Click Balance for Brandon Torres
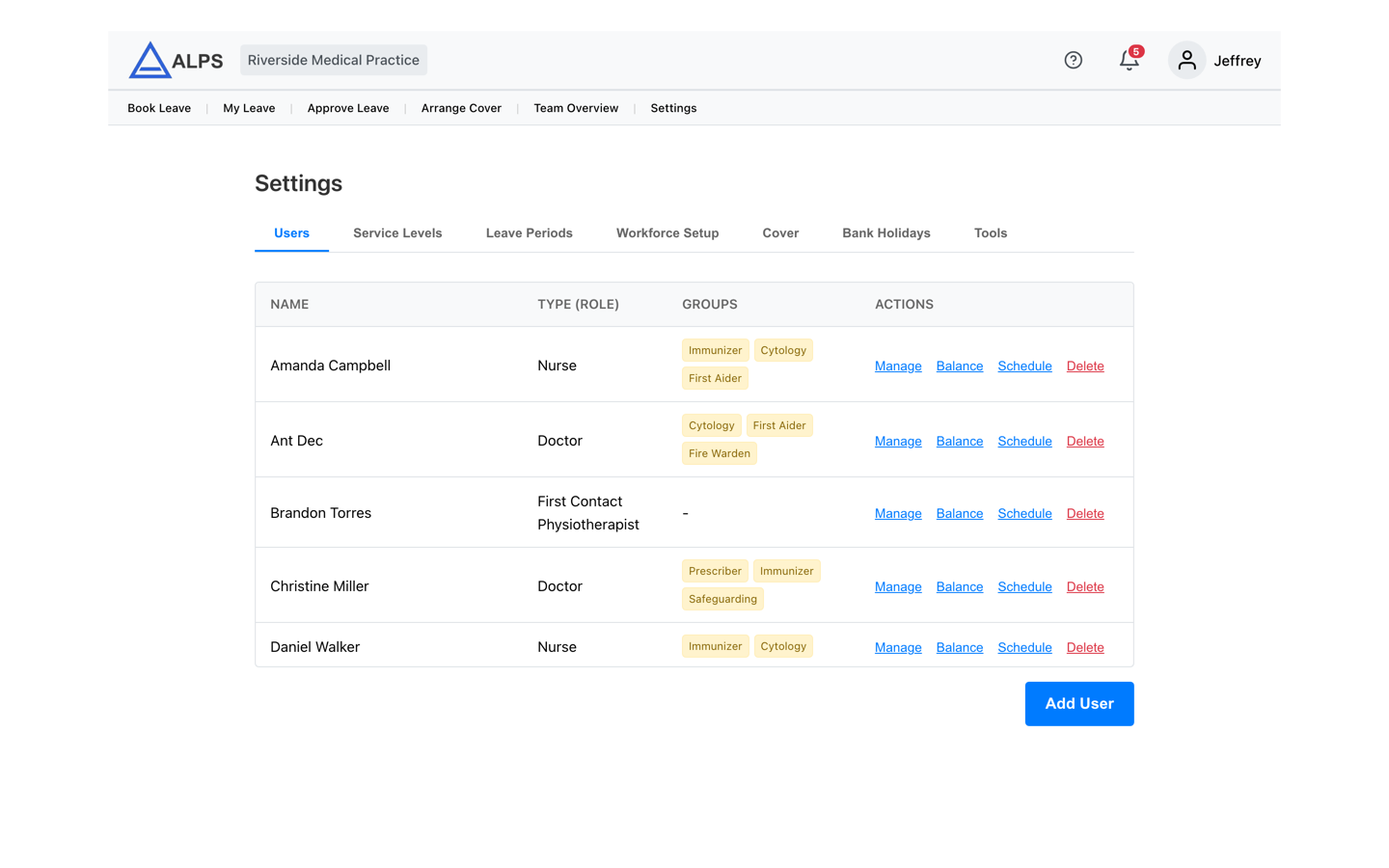1389x868 pixels. [960, 513]
